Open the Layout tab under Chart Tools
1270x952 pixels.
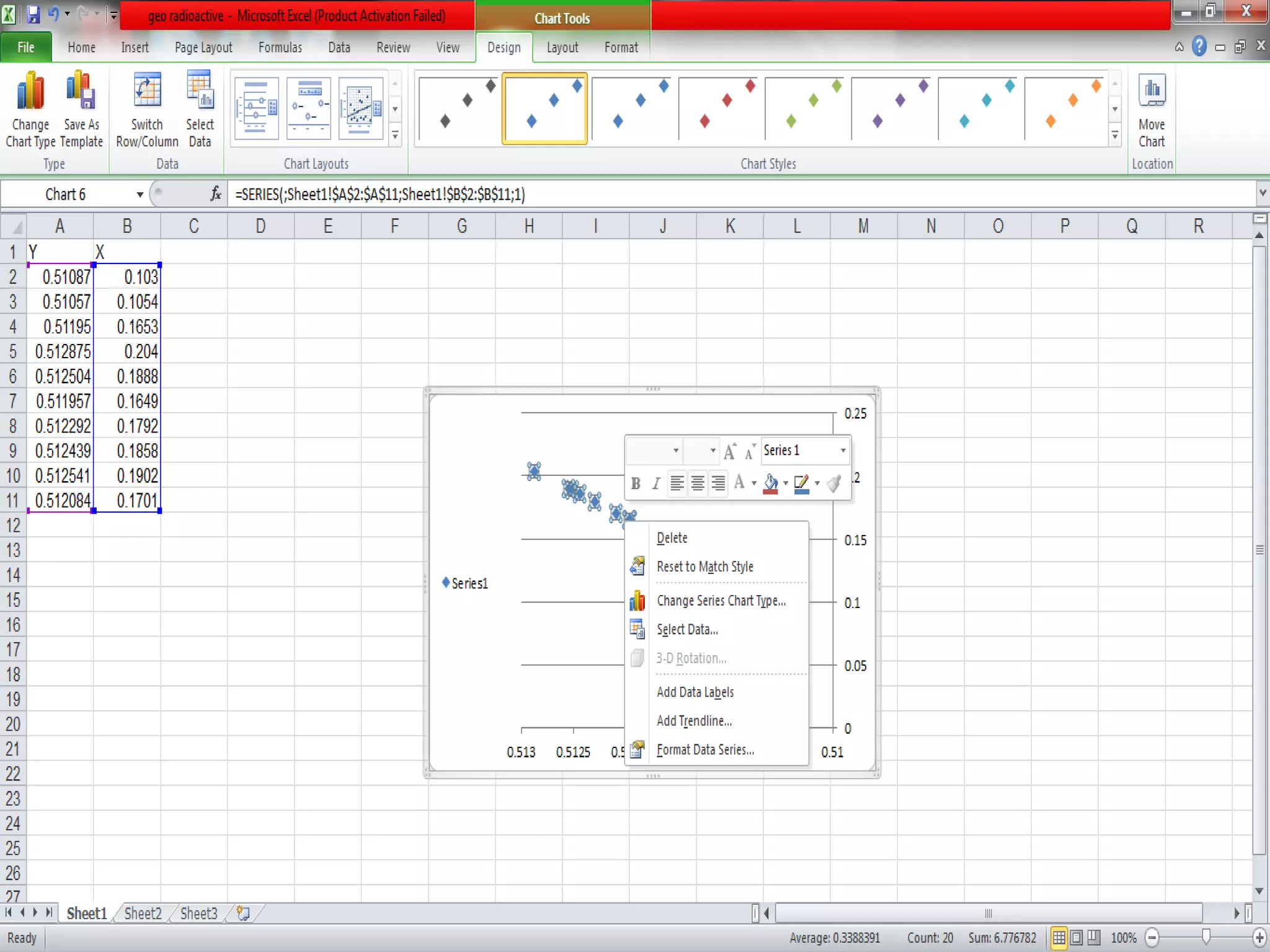562,48
